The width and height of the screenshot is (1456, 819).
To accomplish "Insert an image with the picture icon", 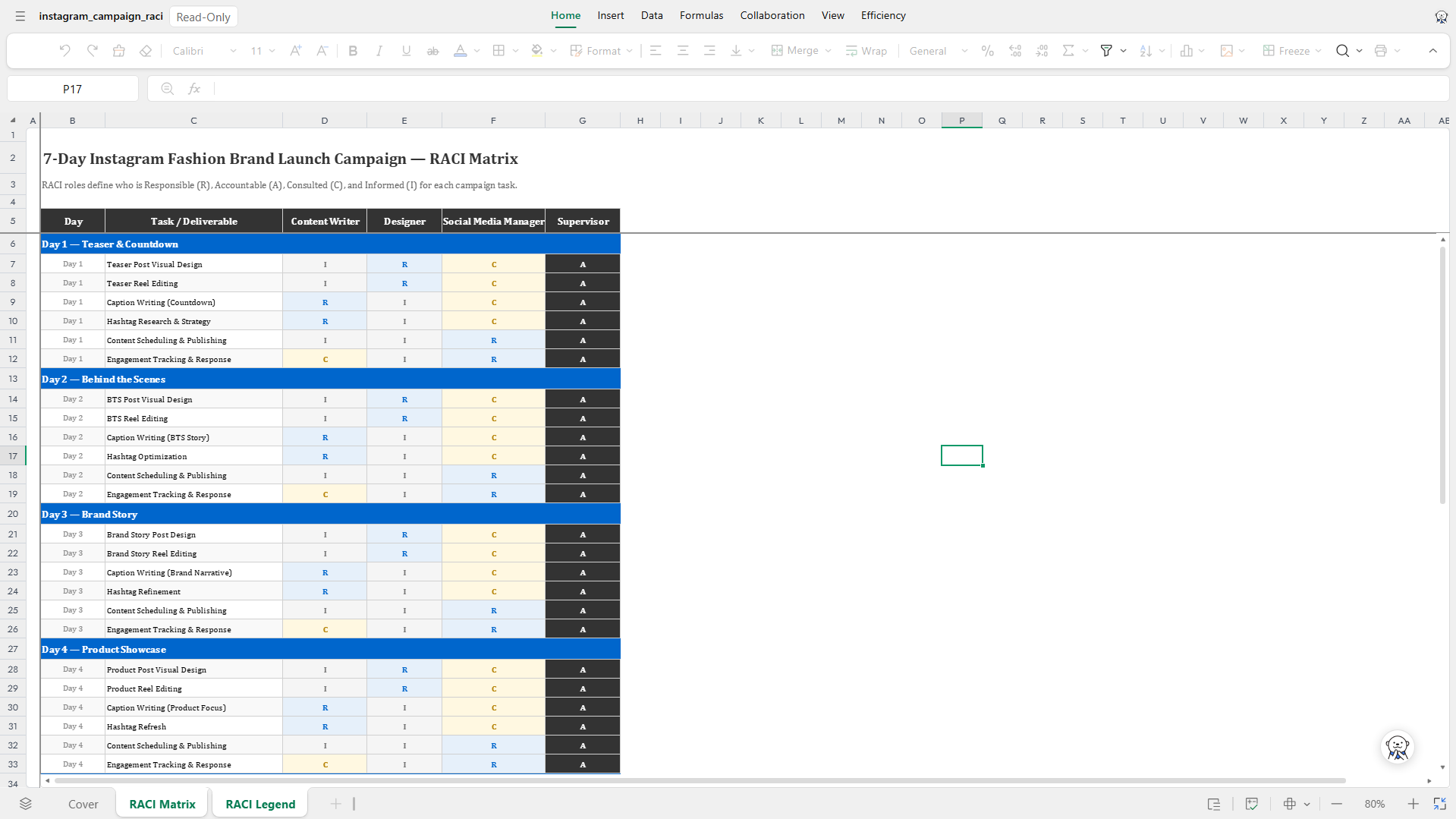I will point(1226,51).
